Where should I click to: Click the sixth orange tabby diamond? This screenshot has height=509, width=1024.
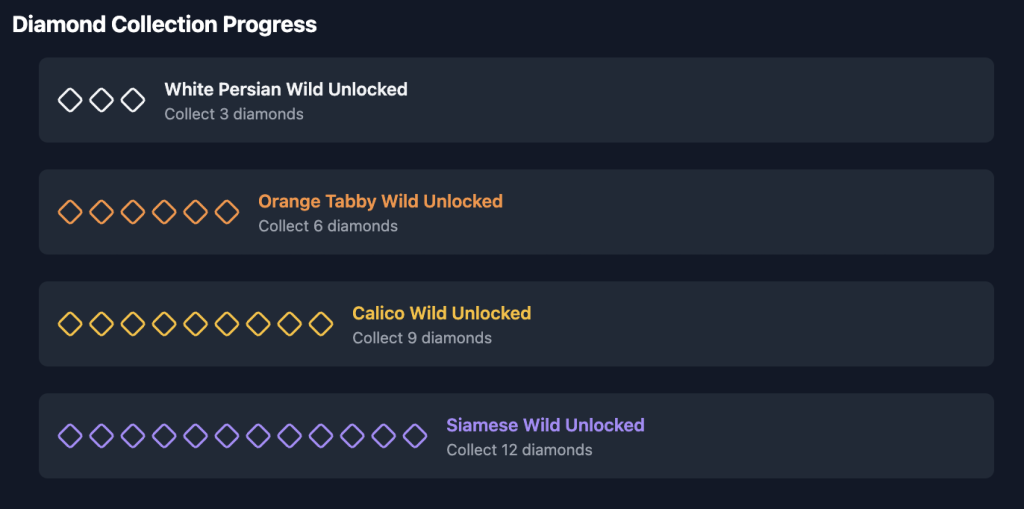coord(227,212)
